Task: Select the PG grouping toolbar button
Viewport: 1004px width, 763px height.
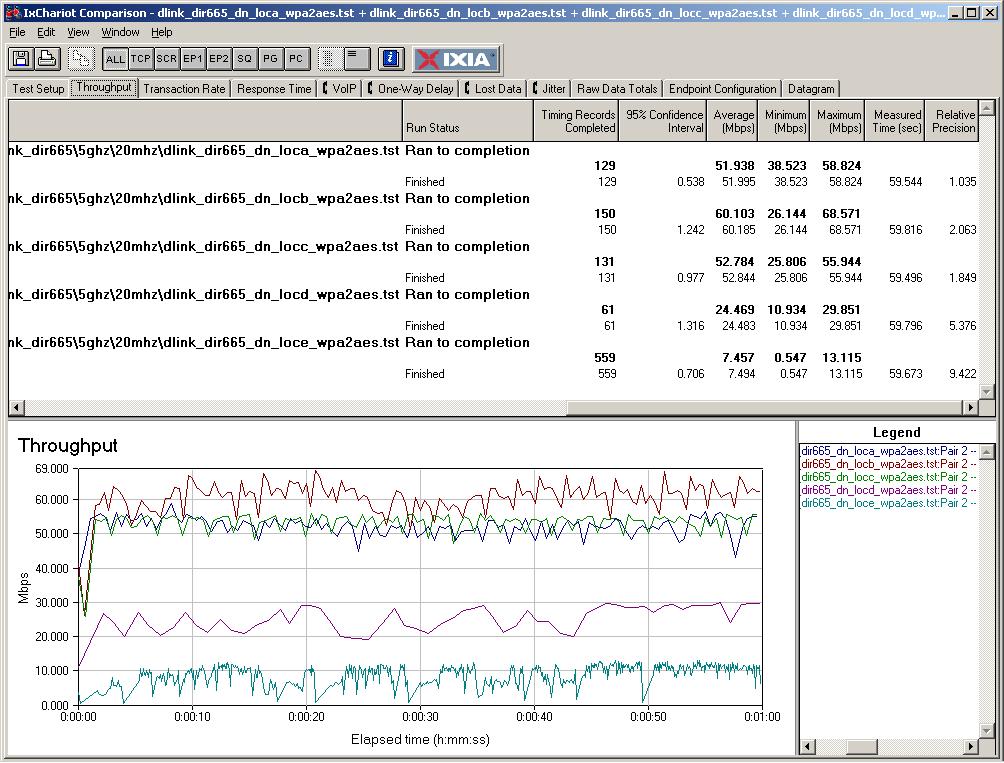Action: tap(270, 59)
